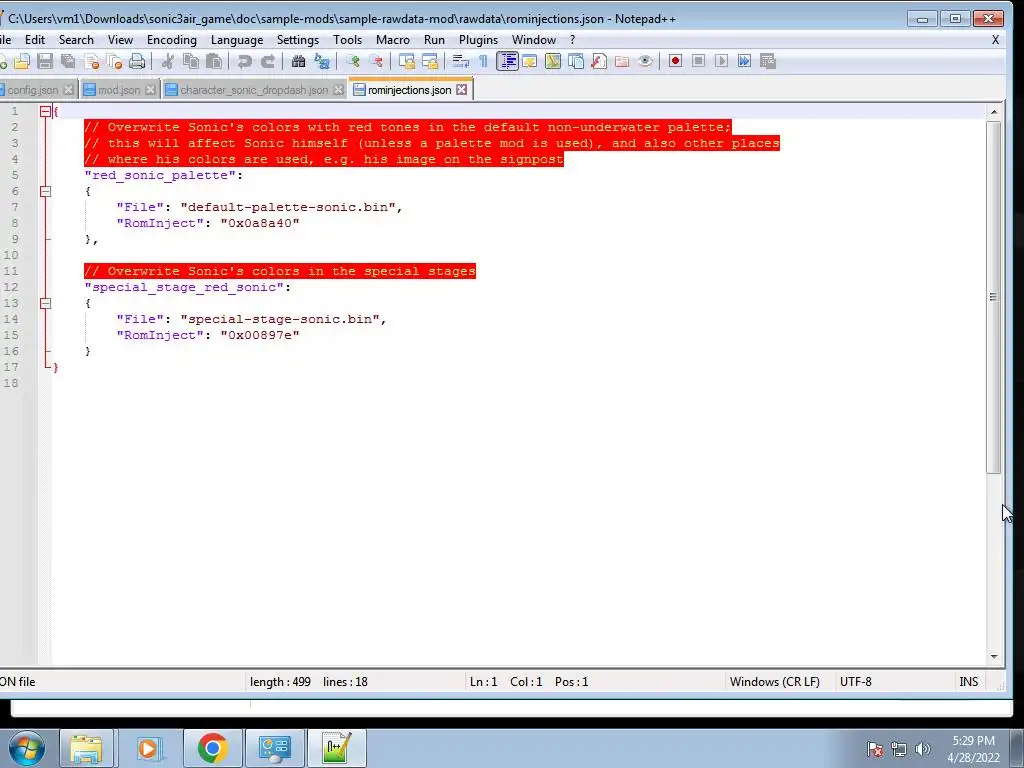Click the taskbar volume speaker icon
Screen dimensions: 1024x768
point(923,749)
